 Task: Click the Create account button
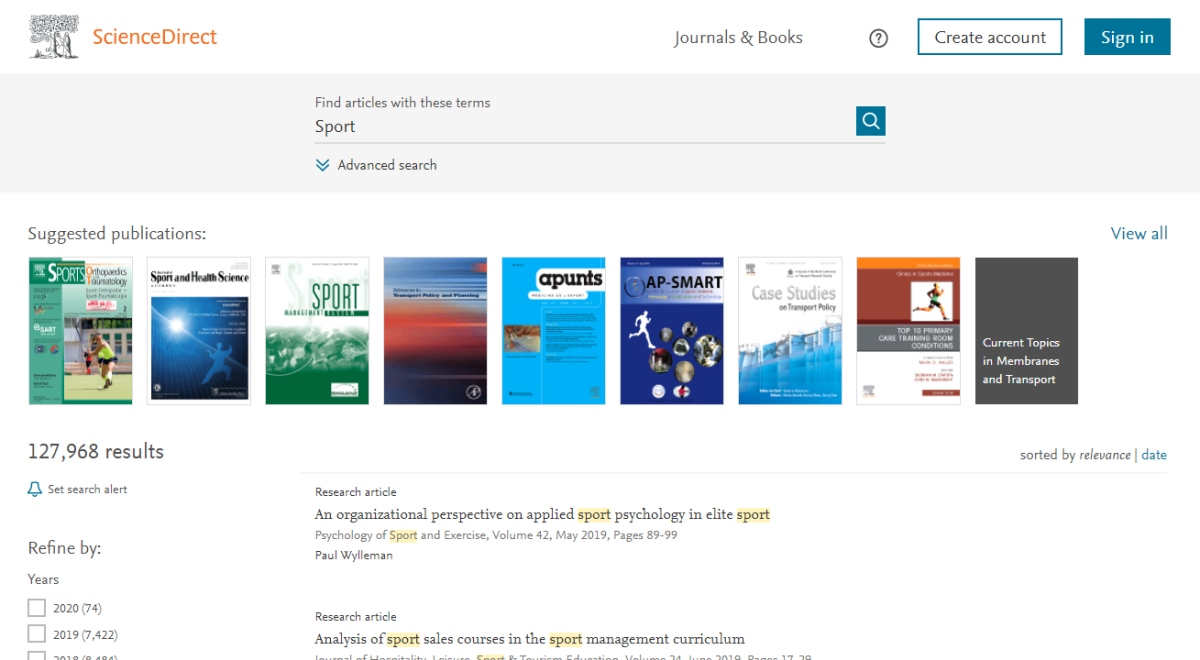990,37
